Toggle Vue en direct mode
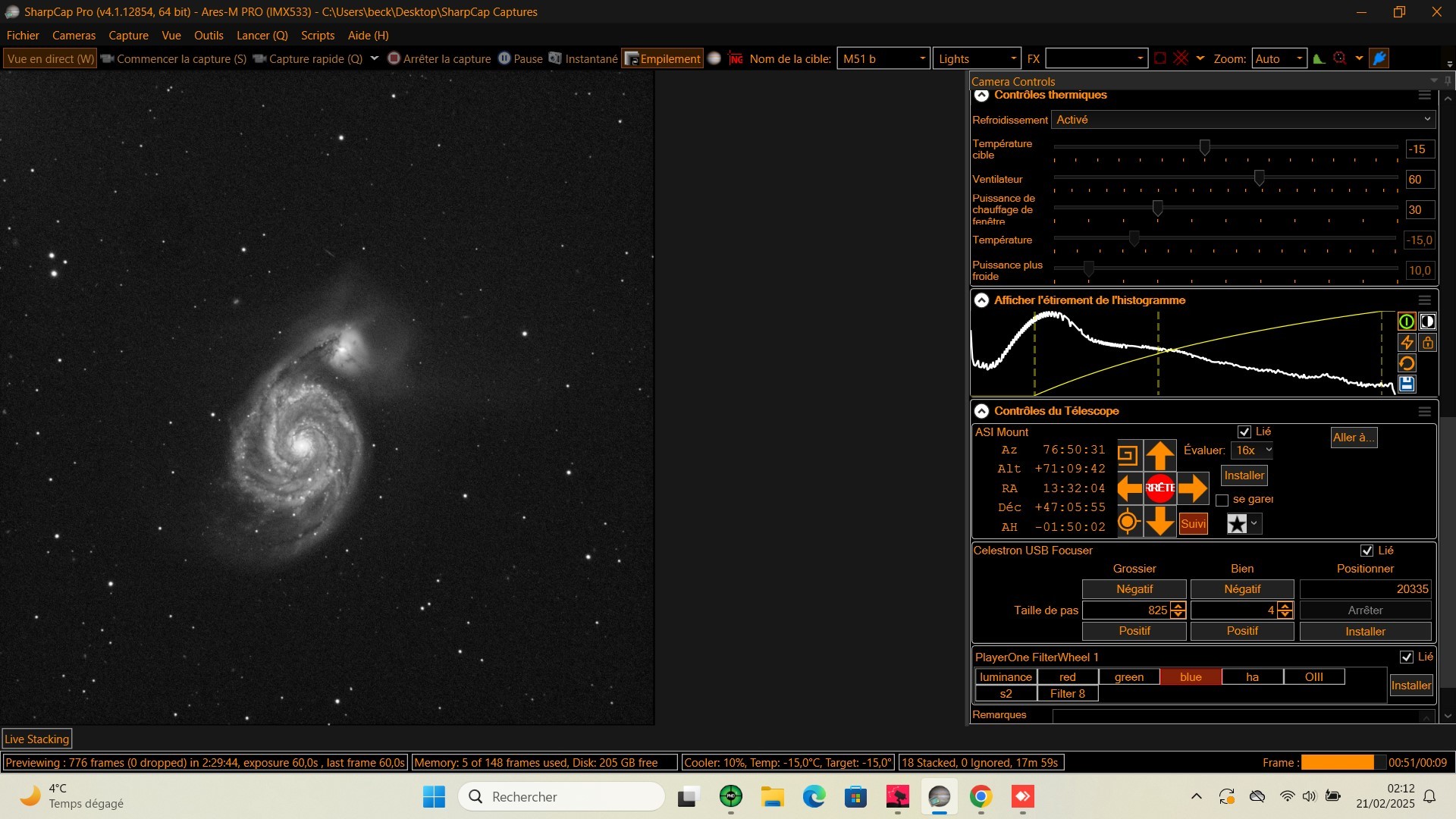The height and width of the screenshot is (819, 1456). tap(50, 58)
